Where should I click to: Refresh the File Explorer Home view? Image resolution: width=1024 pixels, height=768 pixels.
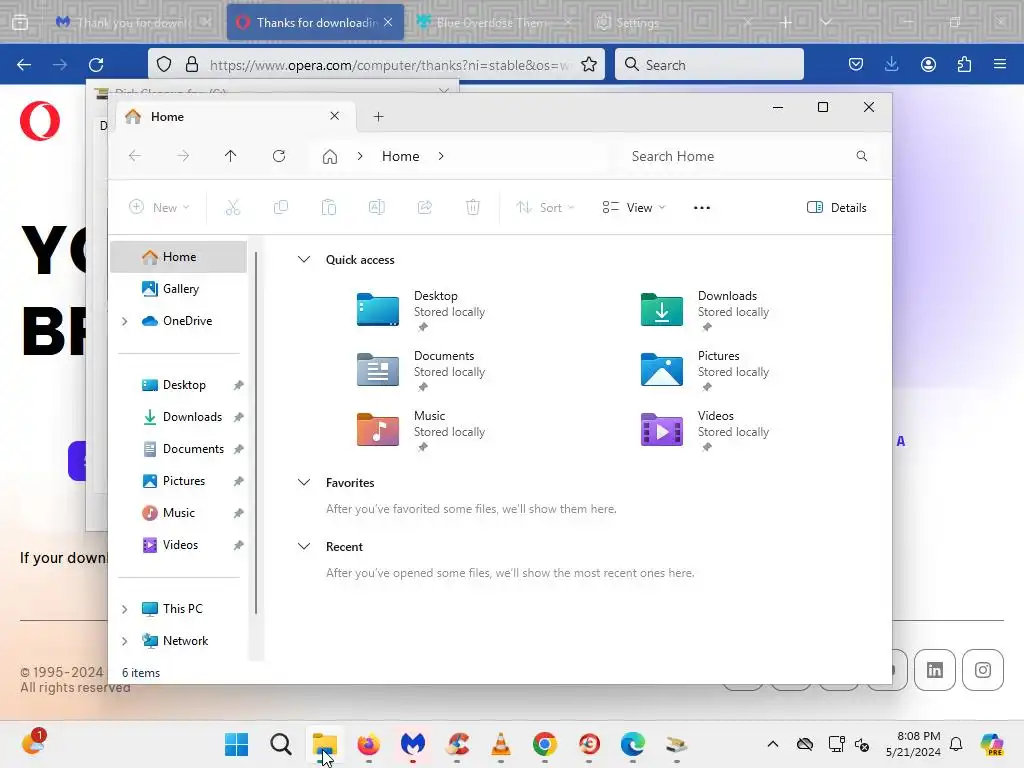(x=279, y=156)
